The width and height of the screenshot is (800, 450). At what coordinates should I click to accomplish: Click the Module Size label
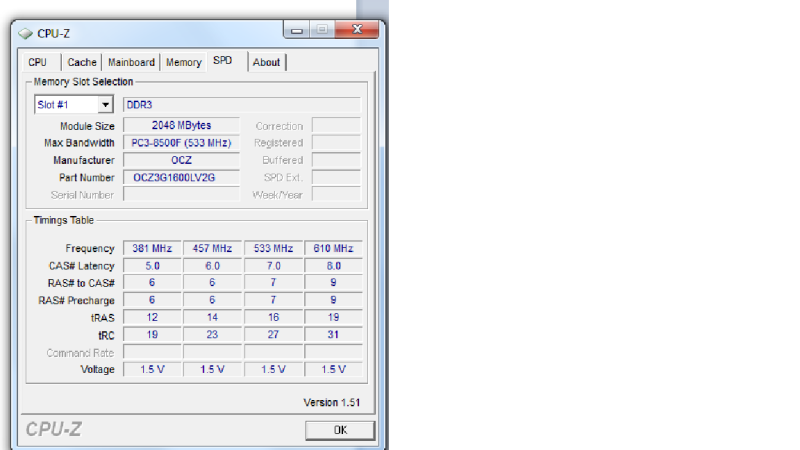tap(87, 126)
